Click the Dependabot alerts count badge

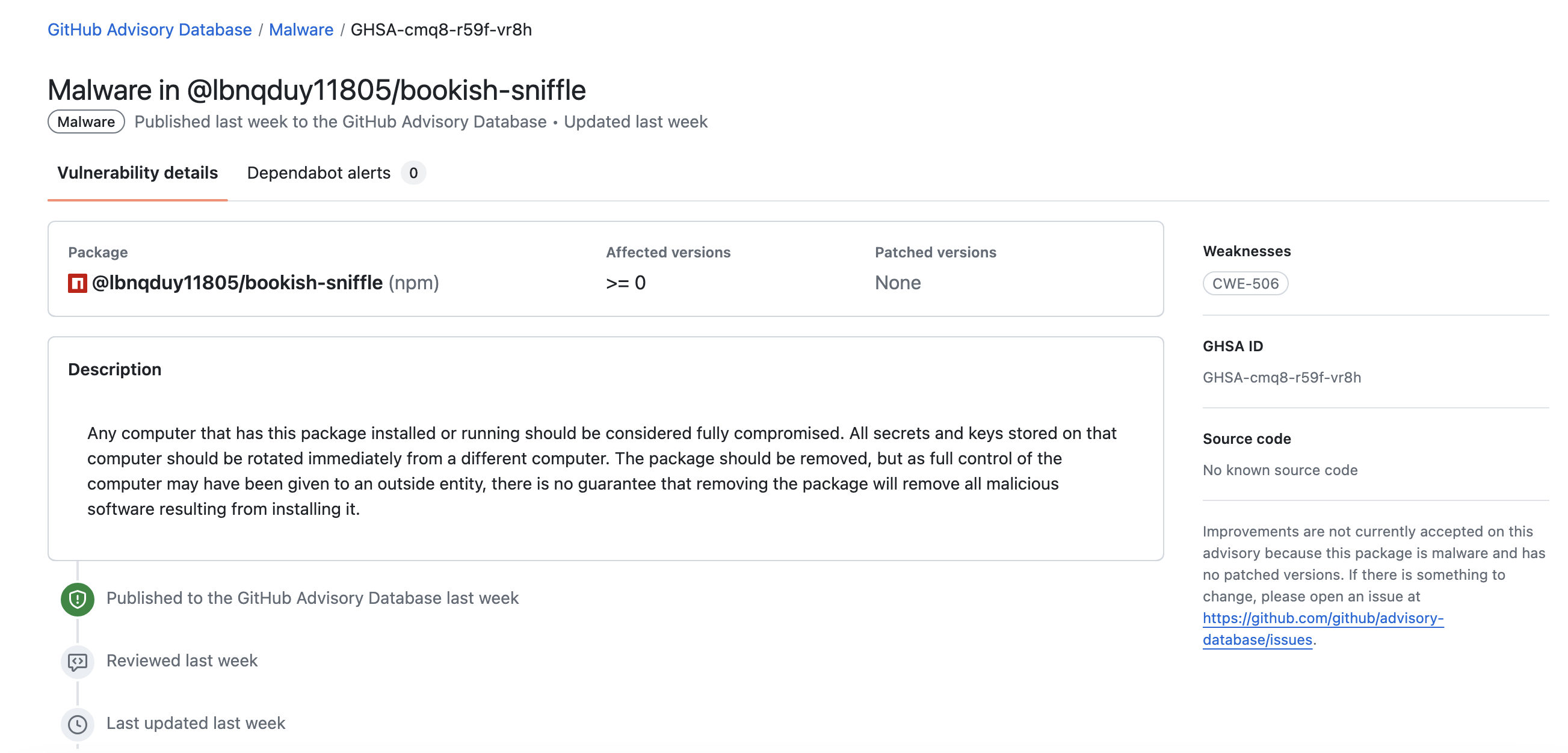(413, 173)
